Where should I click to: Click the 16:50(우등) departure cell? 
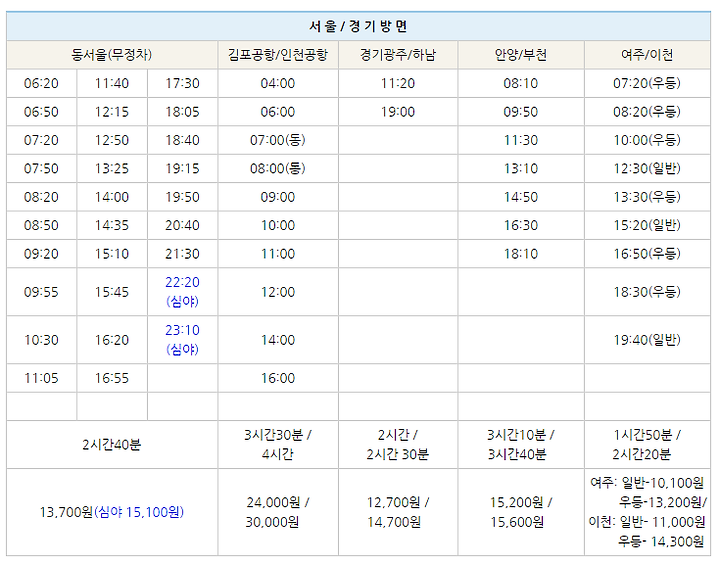click(647, 254)
